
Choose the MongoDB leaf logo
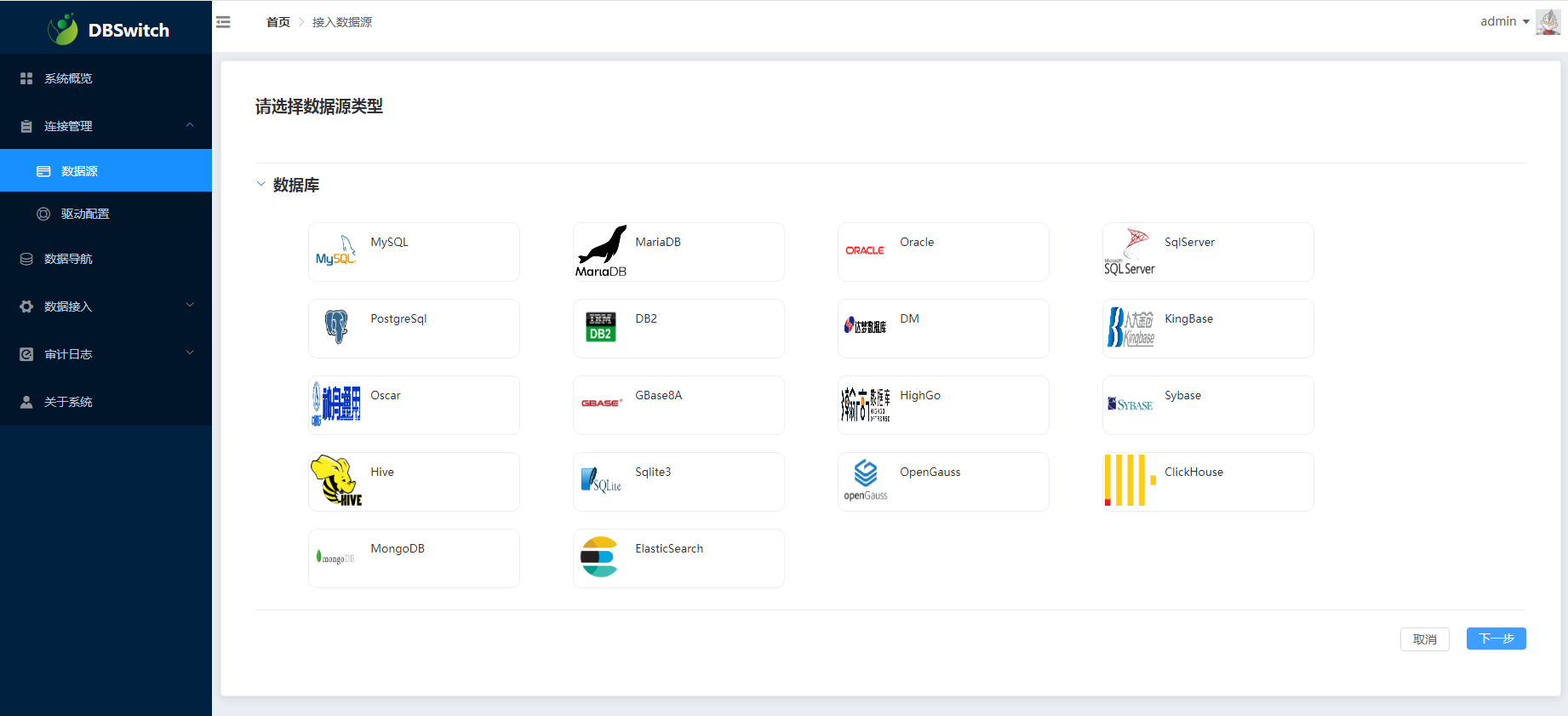335,558
